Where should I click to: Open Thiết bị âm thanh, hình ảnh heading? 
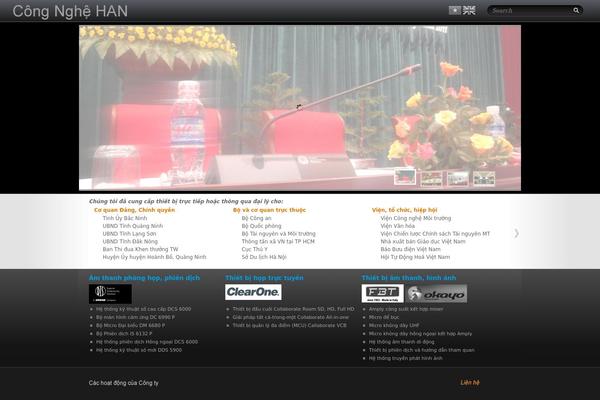click(x=409, y=278)
